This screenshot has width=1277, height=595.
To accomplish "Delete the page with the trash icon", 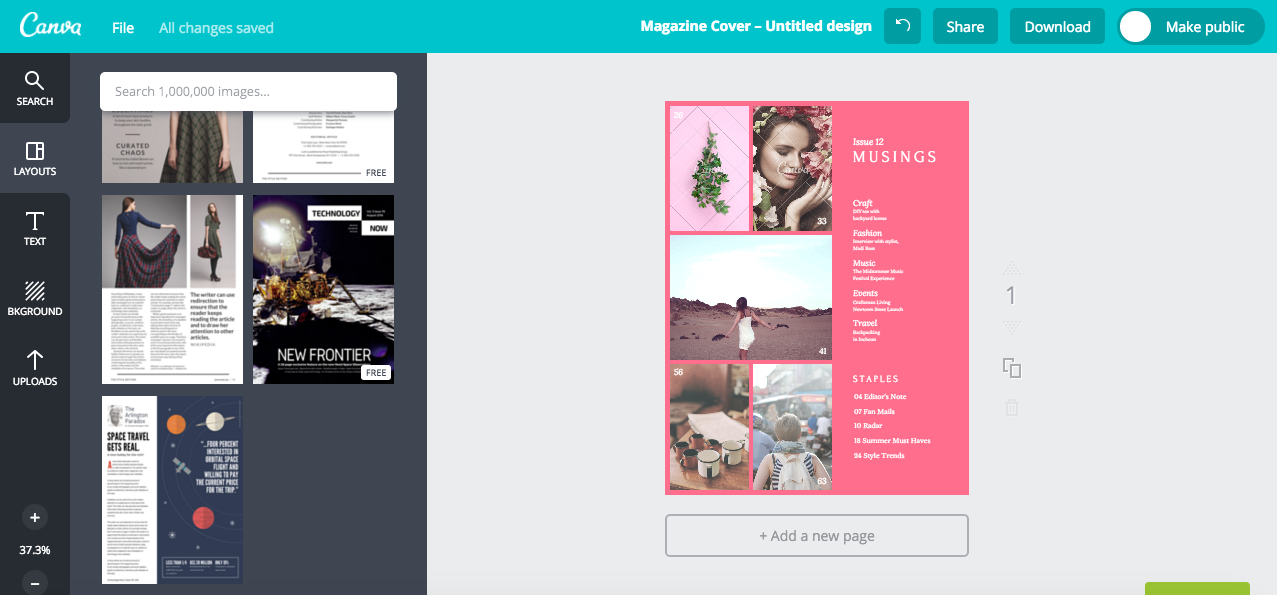I will (x=1012, y=407).
